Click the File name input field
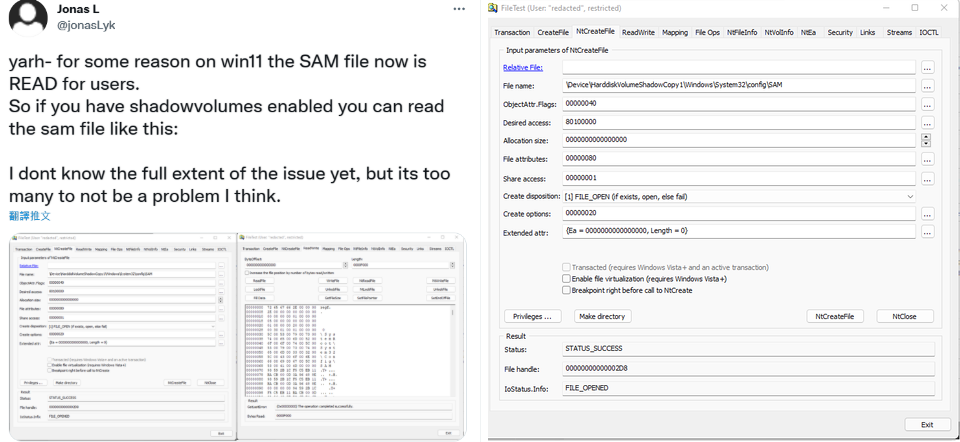The width and height of the screenshot is (960, 442). [x=738, y=86]
